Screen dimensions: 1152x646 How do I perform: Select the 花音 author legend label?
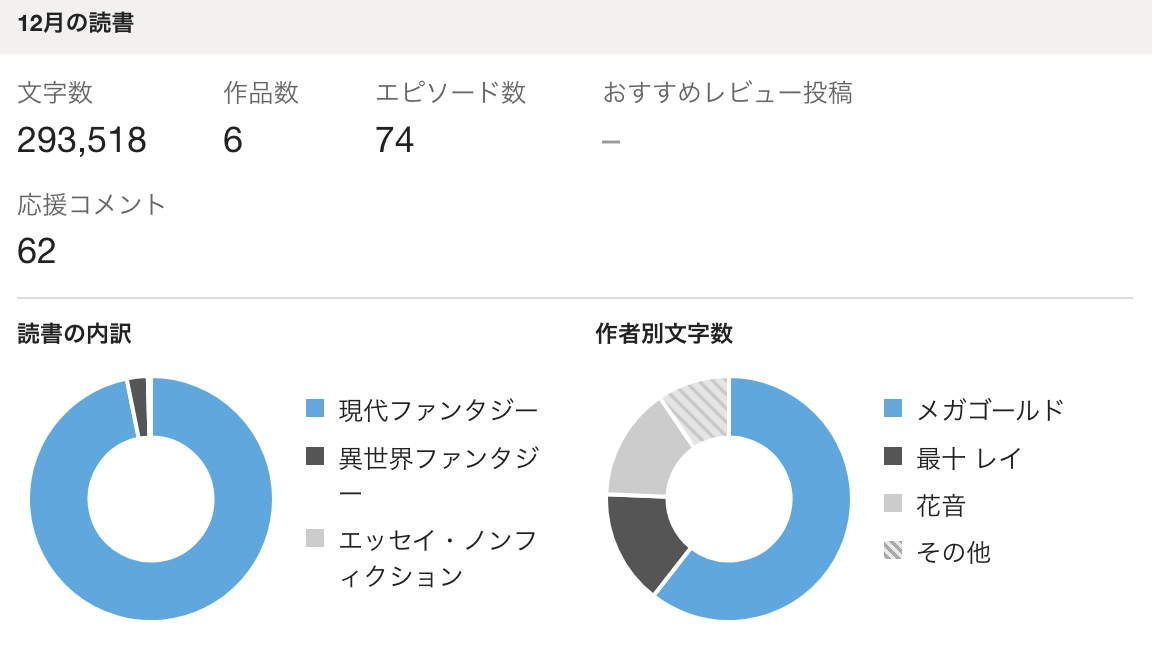pos(941,504)
